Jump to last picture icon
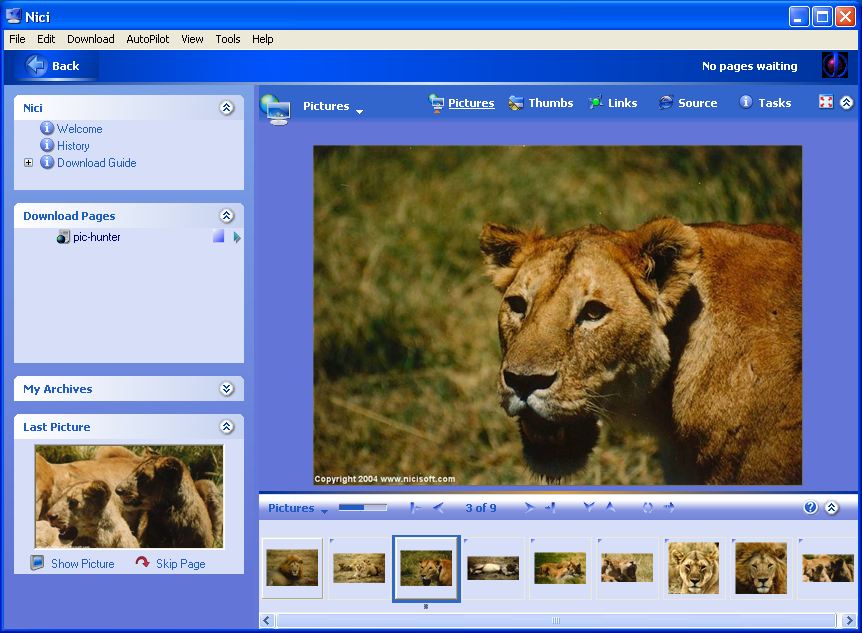 (550, 508)
